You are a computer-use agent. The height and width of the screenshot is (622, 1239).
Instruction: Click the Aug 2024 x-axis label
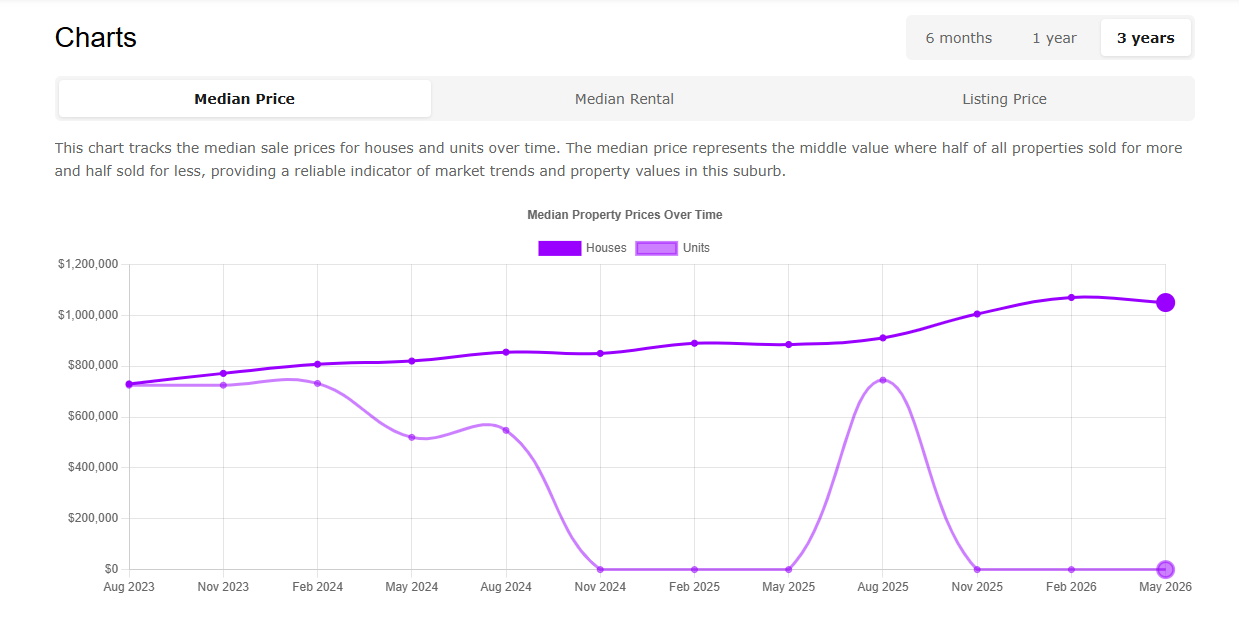(x=506, y=587)
